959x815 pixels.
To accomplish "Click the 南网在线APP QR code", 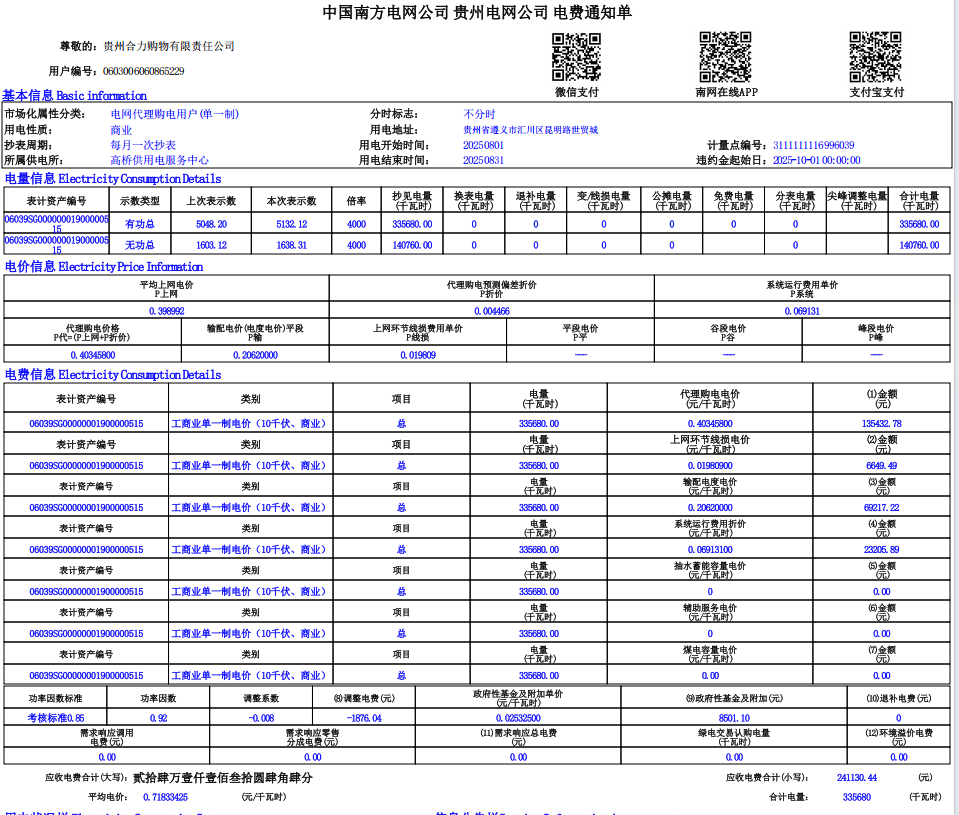I will click(725, 57).
